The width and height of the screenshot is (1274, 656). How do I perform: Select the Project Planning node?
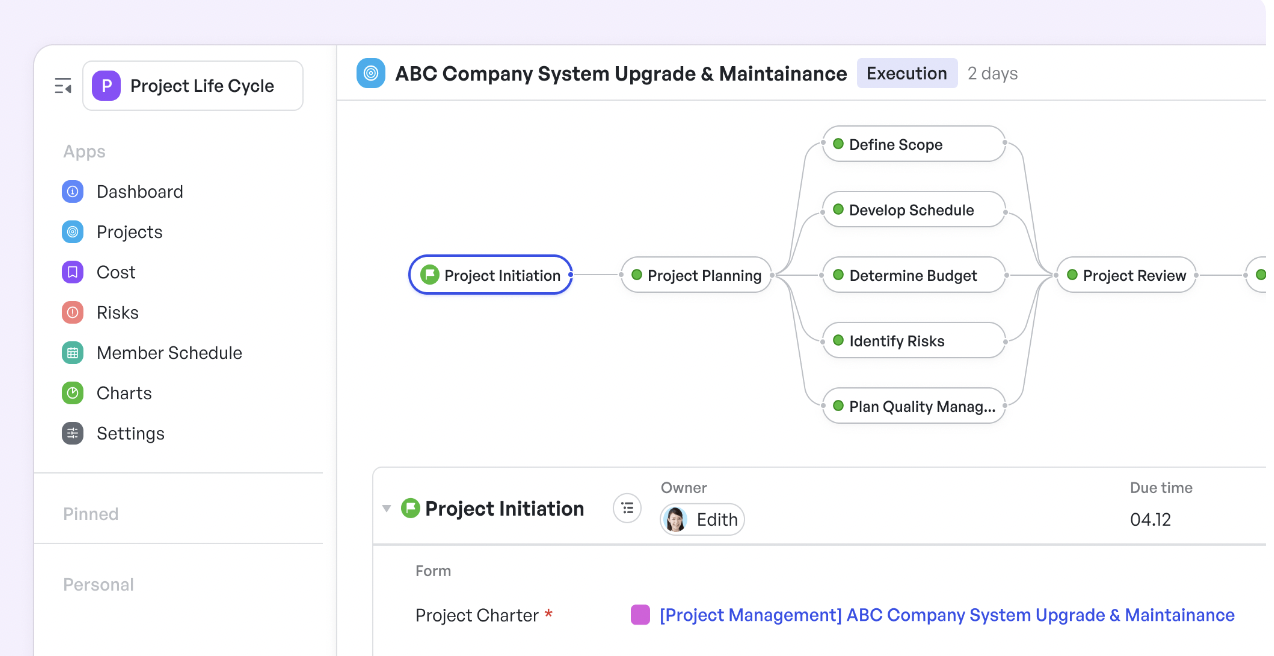[x=696, y=275]
